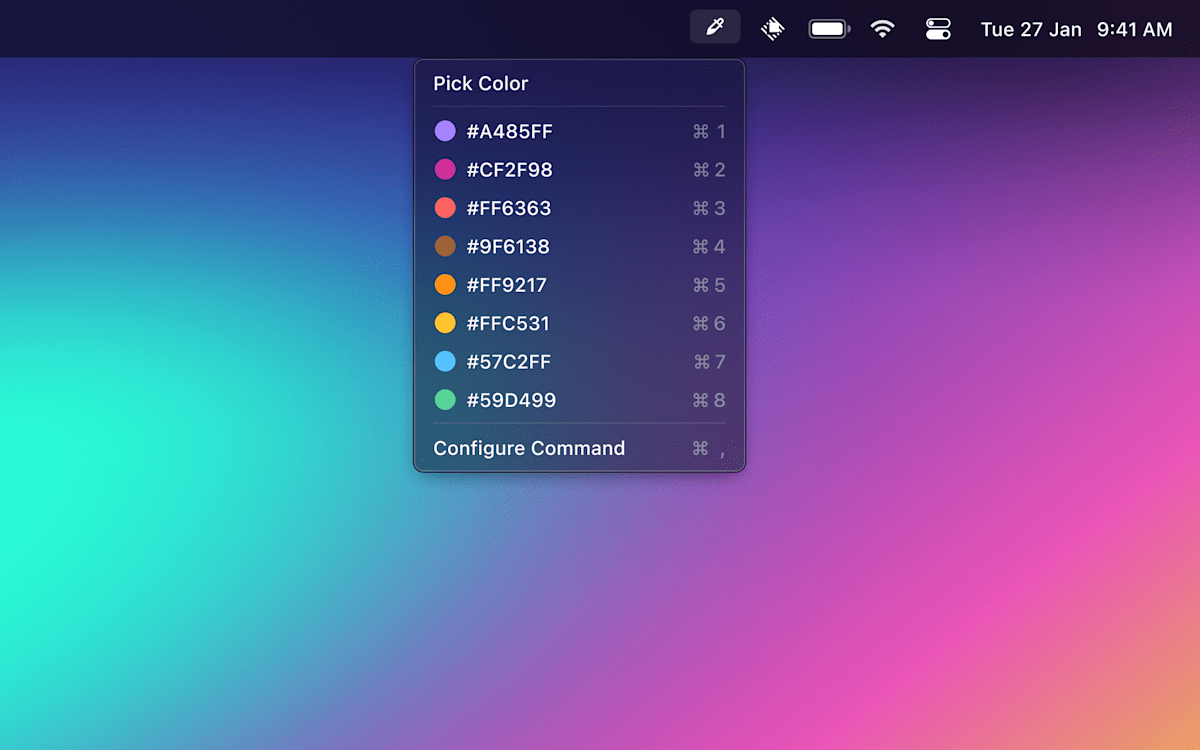This screenshot has width=1200, height=750.
Task: Select the #9F6138 menu entry
Action: [510, 247]
